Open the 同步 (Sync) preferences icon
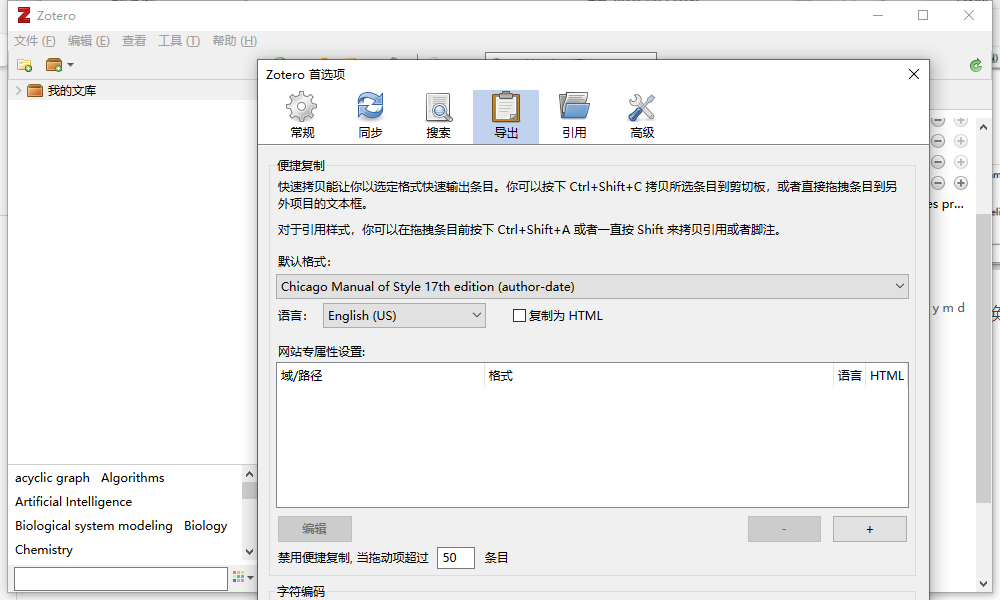The height and width of the screenshot is (600, 1000). pyautogui.click(x=370, y=113)
